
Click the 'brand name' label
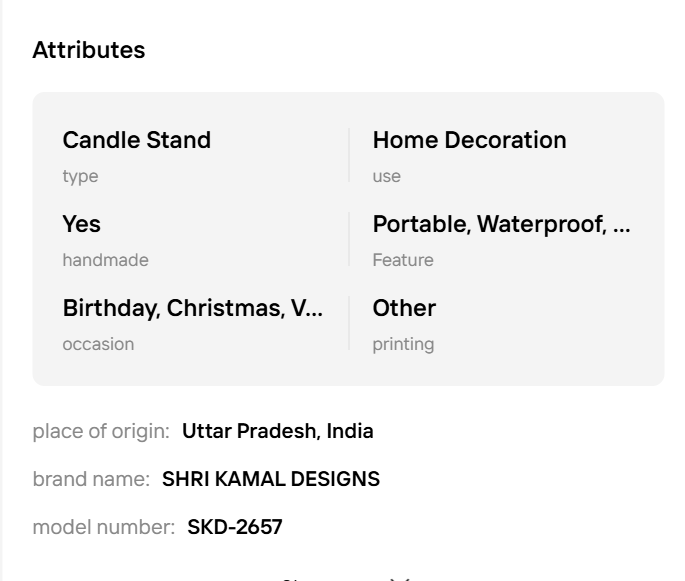[92, 479]
